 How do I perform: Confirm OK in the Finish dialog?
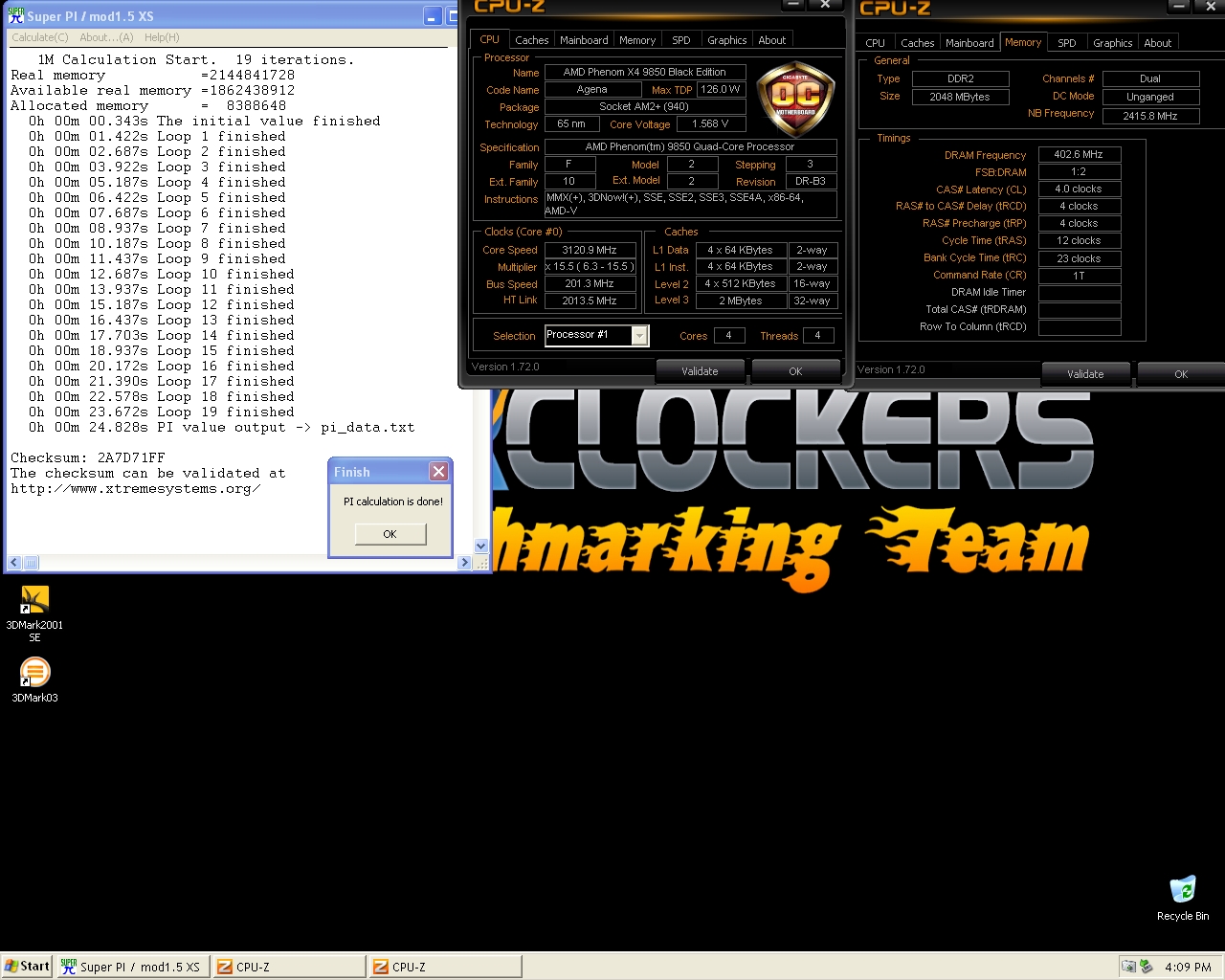[x=390, y=534]
